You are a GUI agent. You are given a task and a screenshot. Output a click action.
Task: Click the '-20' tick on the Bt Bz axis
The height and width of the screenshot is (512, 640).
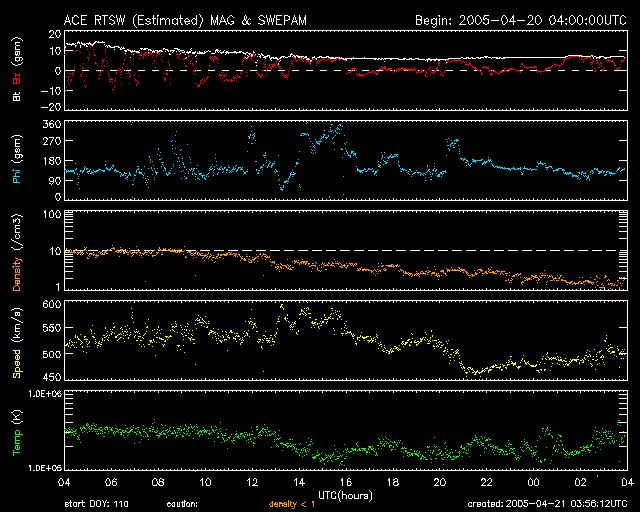51,107
